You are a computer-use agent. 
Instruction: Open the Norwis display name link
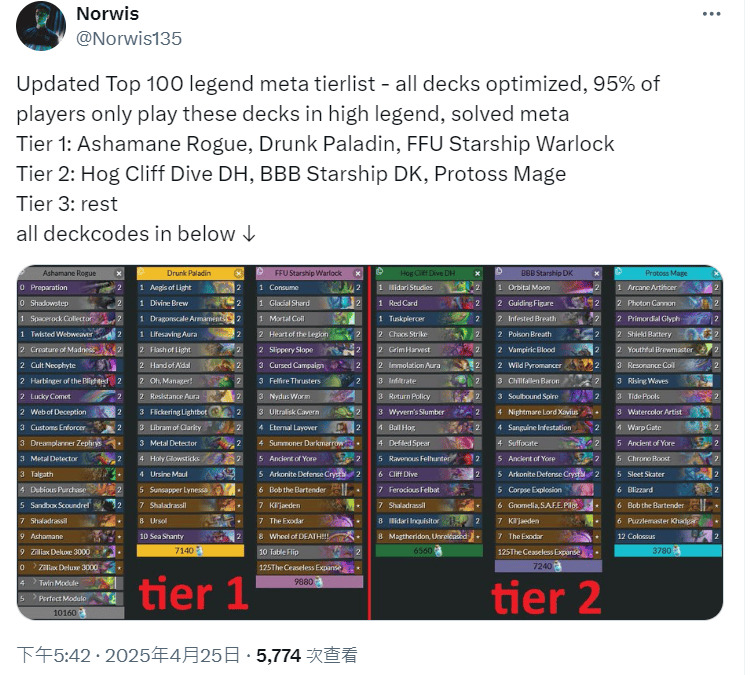(x=108, y=14)
